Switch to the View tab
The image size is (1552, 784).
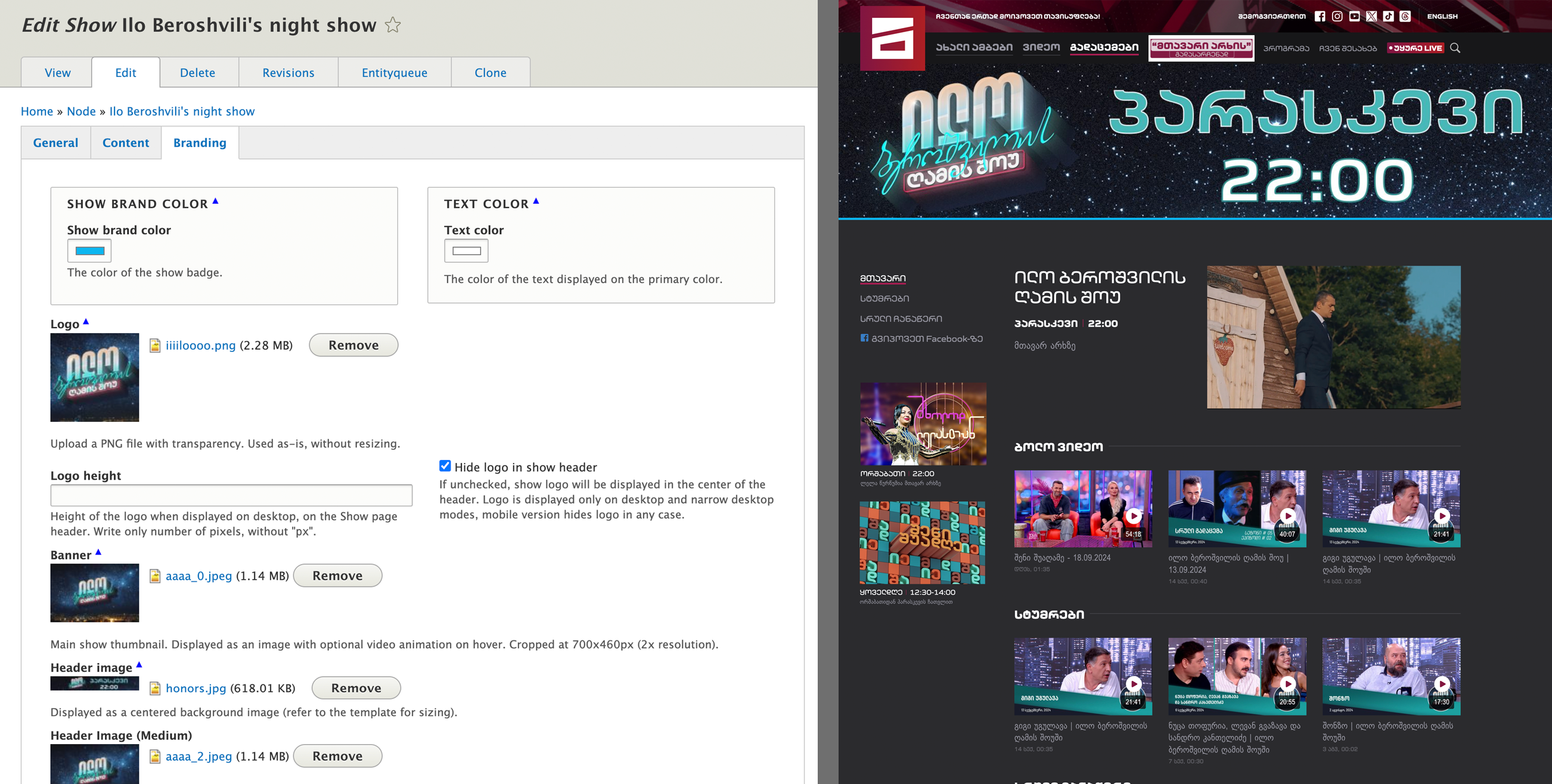57,72
